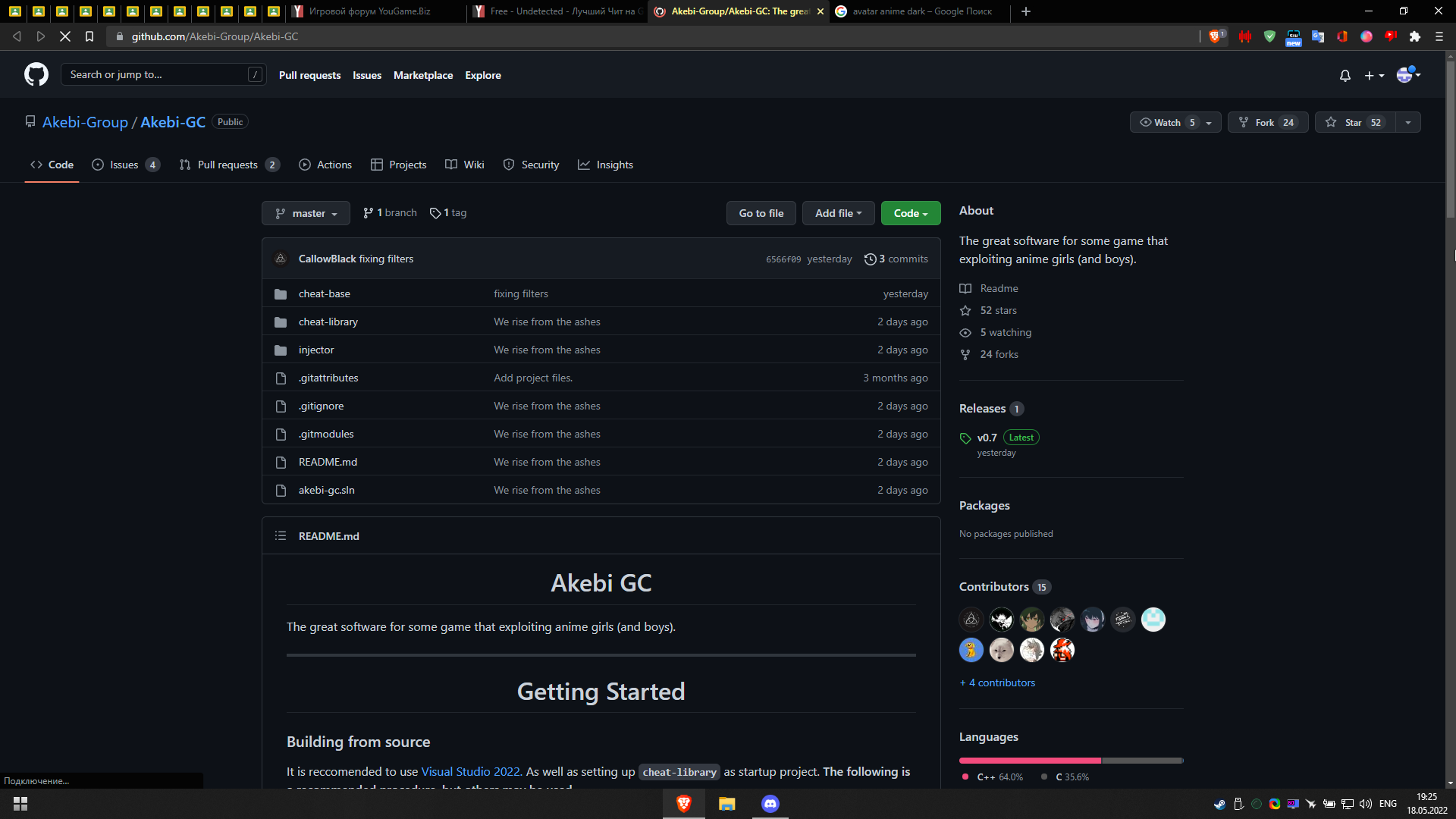Open the Readme link in About
The image size is (1456, 819).
tap(989, 288)
